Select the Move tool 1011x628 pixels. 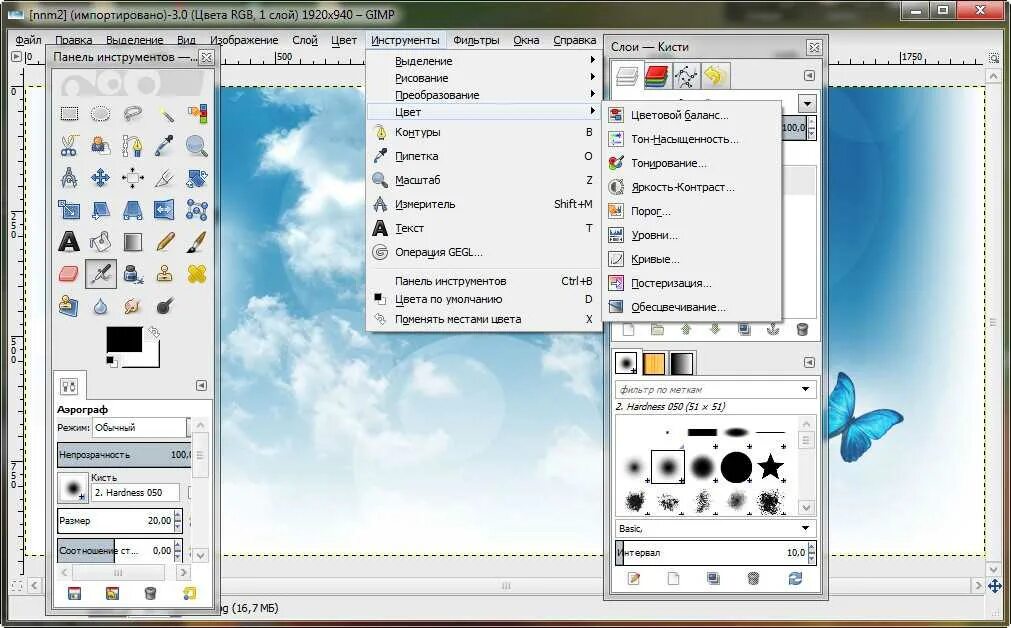click(x=101, y=177)
